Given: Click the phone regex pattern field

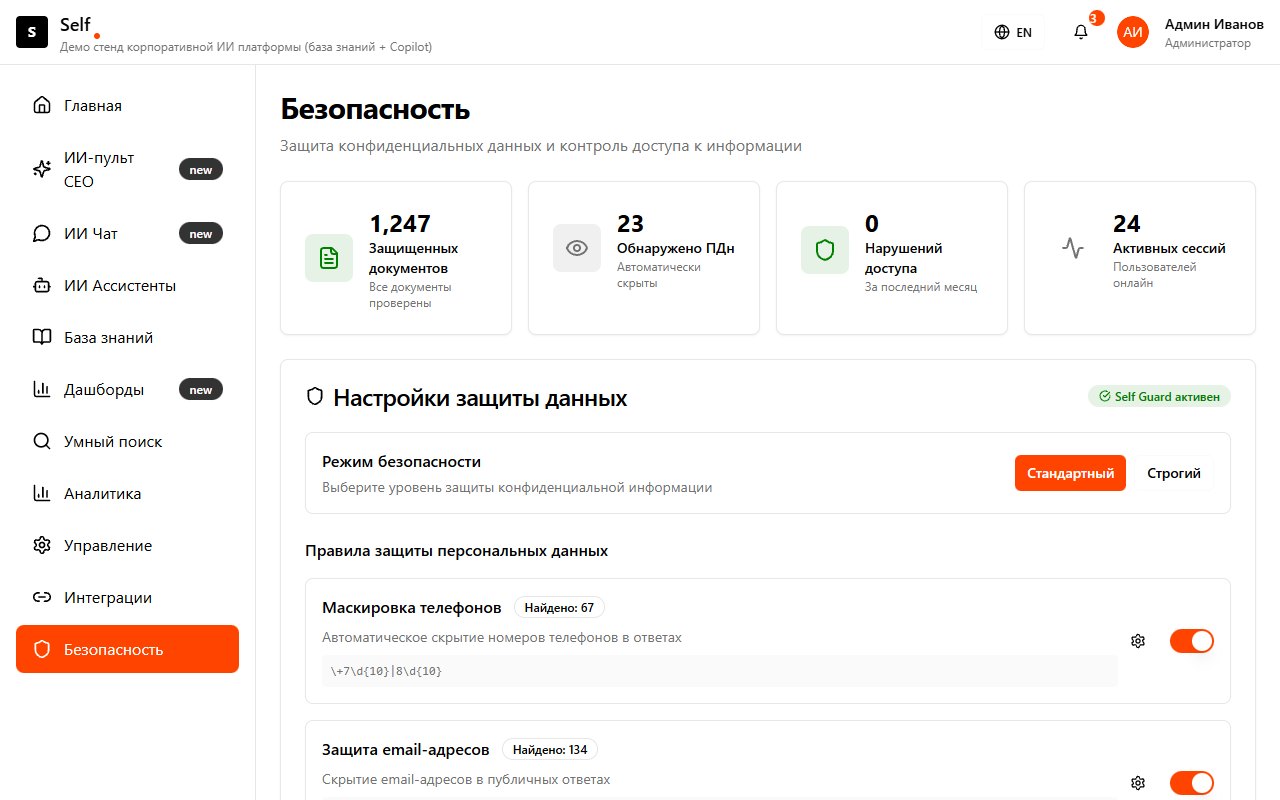Looking at the screenshot, I should 719,671.
